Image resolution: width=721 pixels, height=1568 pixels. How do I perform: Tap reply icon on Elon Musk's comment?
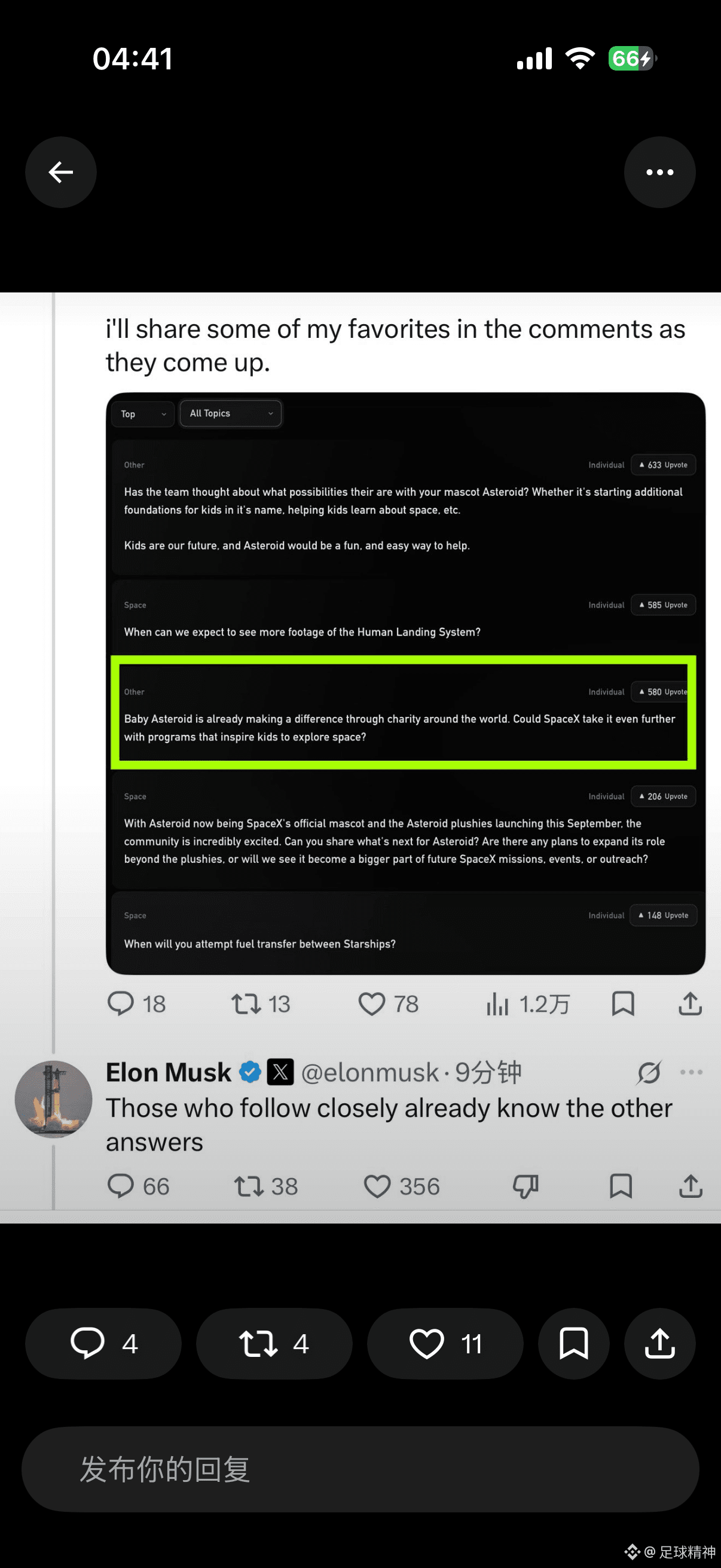[x=121, y=1186]
